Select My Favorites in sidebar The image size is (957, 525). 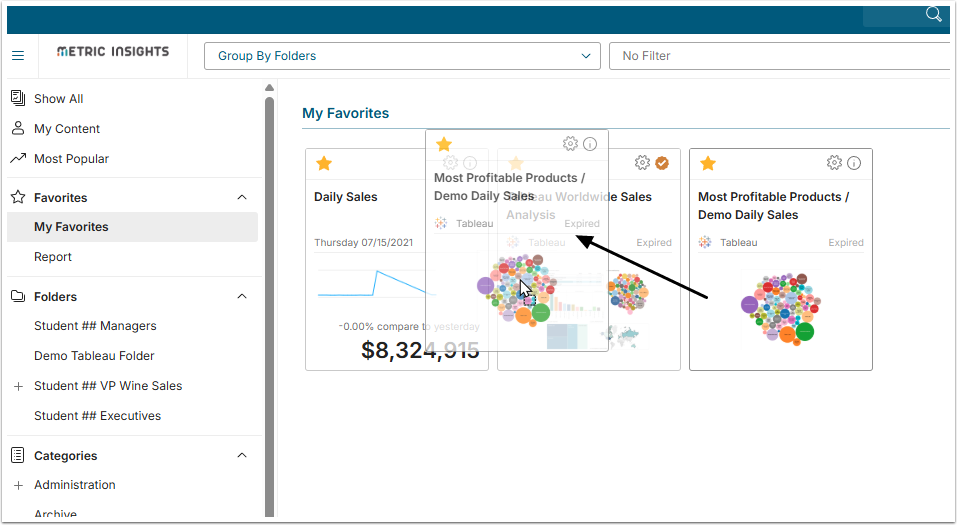[71, 227]
